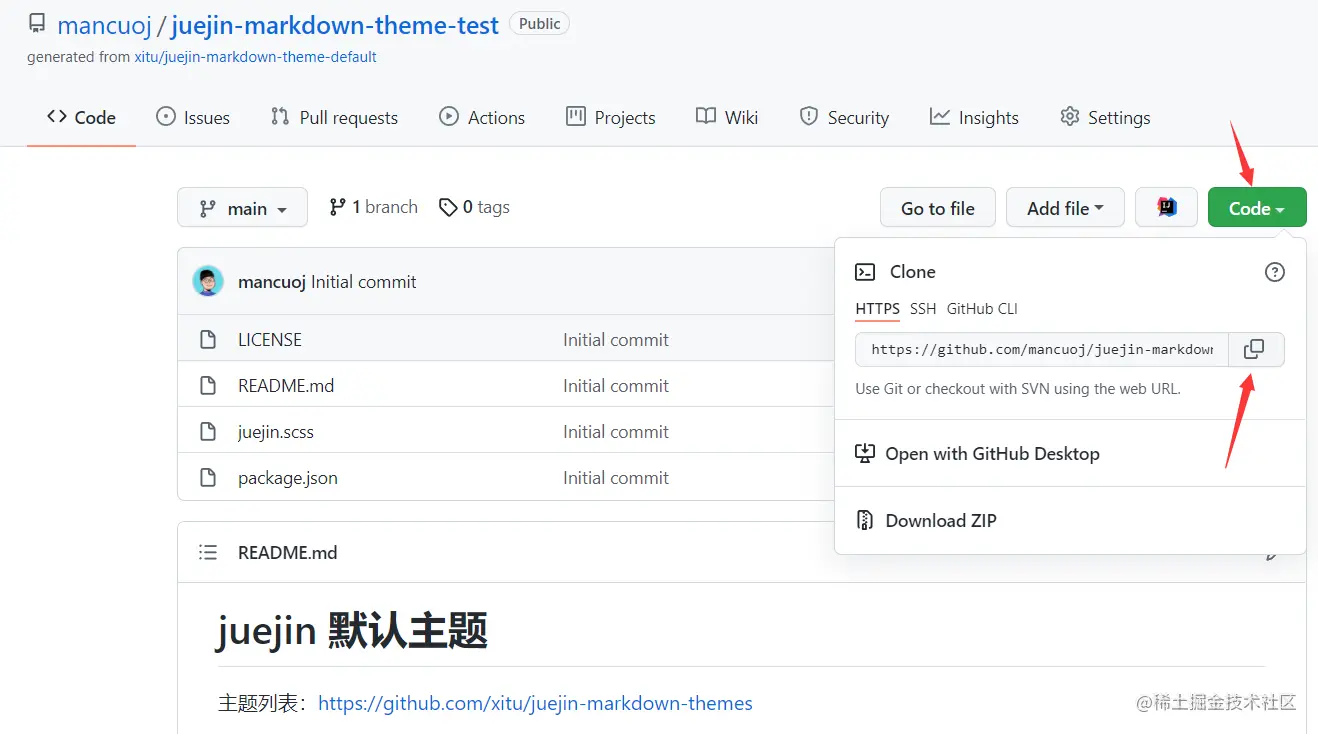This screenshot has width=1318, height=734.
Task: Open the Actions tab
Action: [x=482, y=117]
